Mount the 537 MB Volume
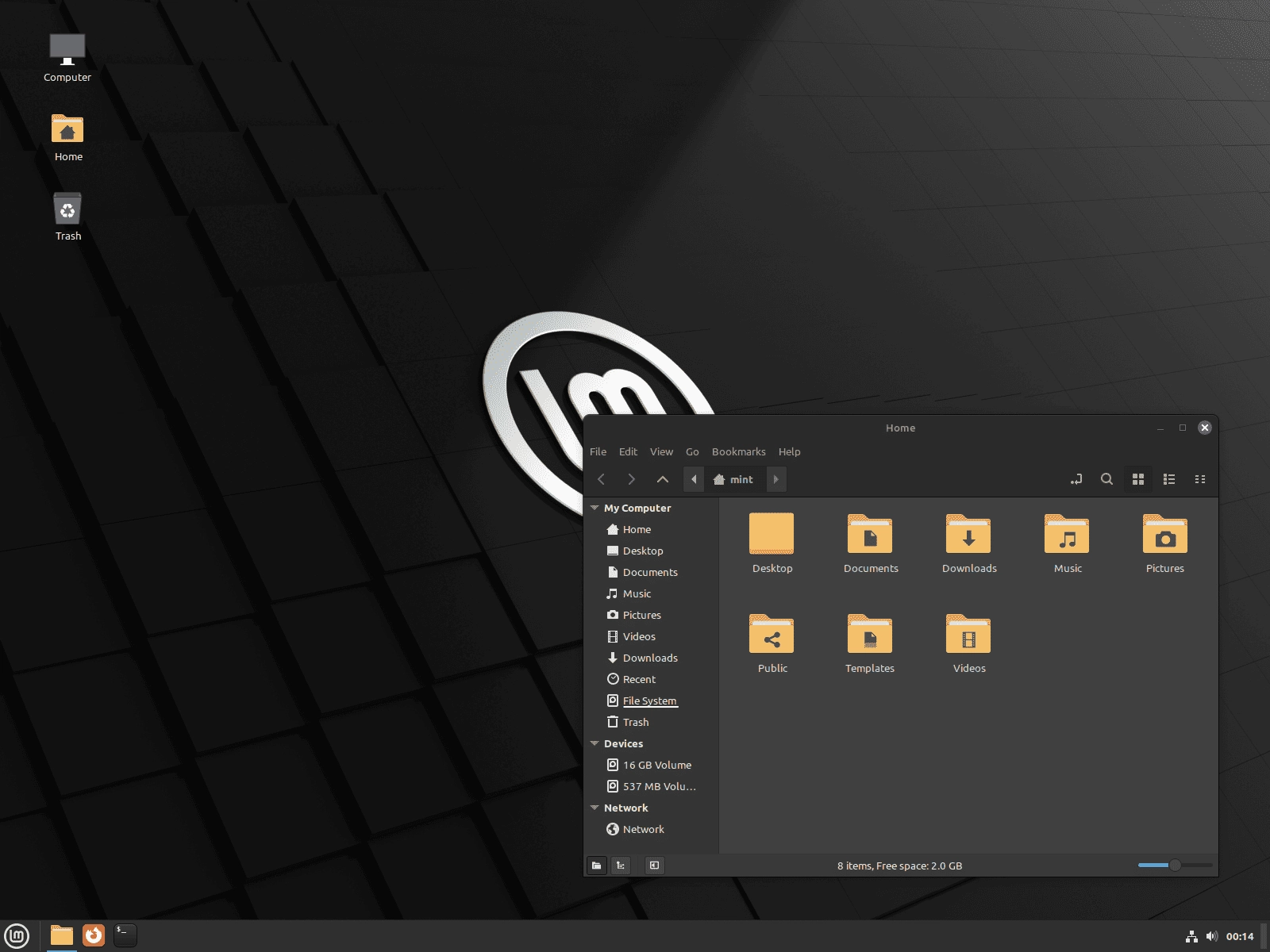This screenshot has width=1270, height=952. tap(652, 786)
